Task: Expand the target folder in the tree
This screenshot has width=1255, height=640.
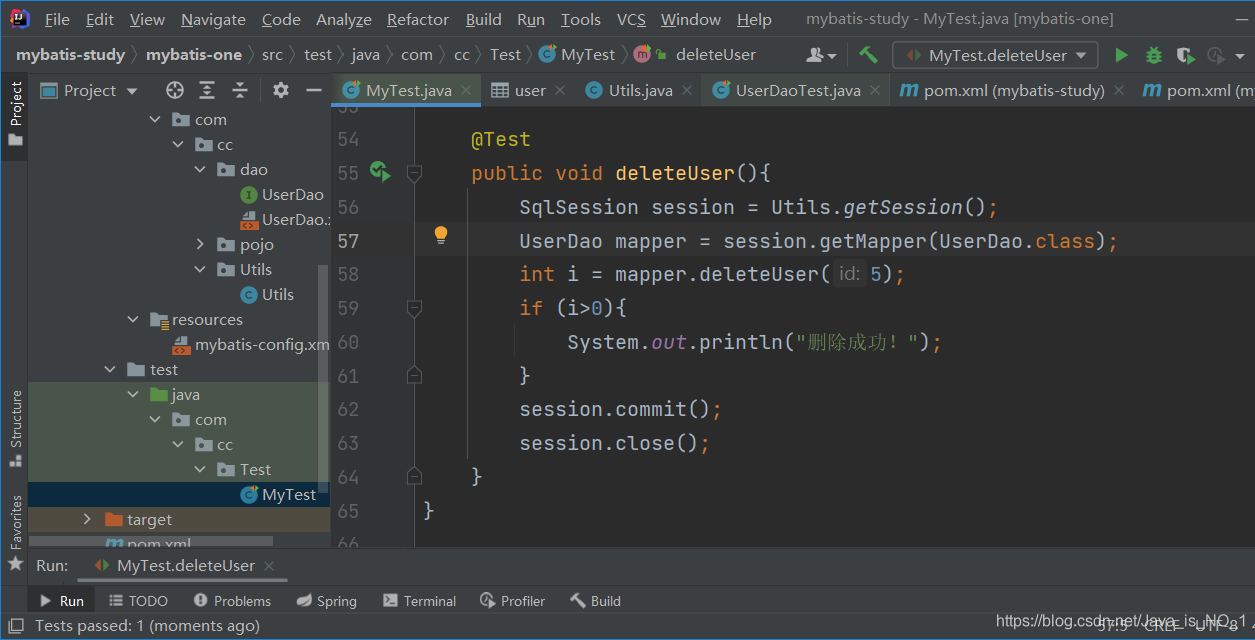Action: click(x=87, y=519)
